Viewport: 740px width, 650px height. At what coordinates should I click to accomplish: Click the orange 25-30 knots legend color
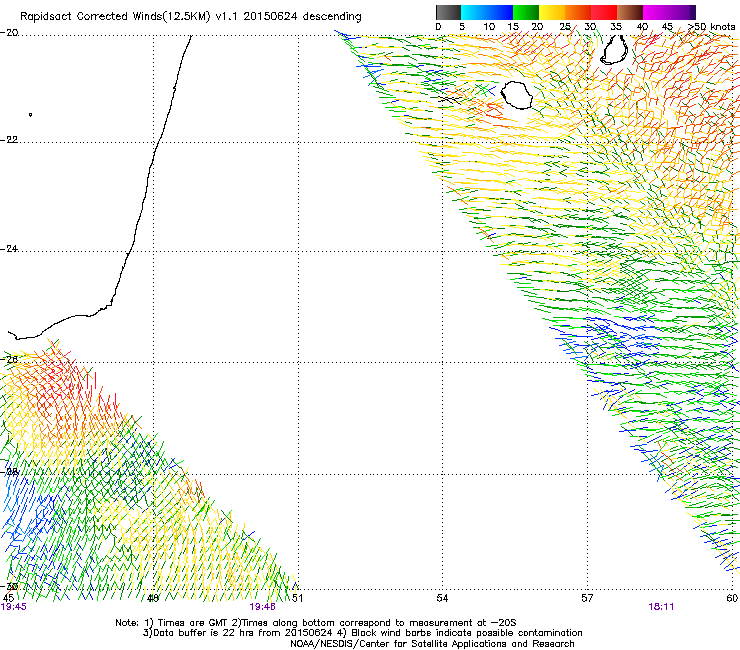click(578, 12)
